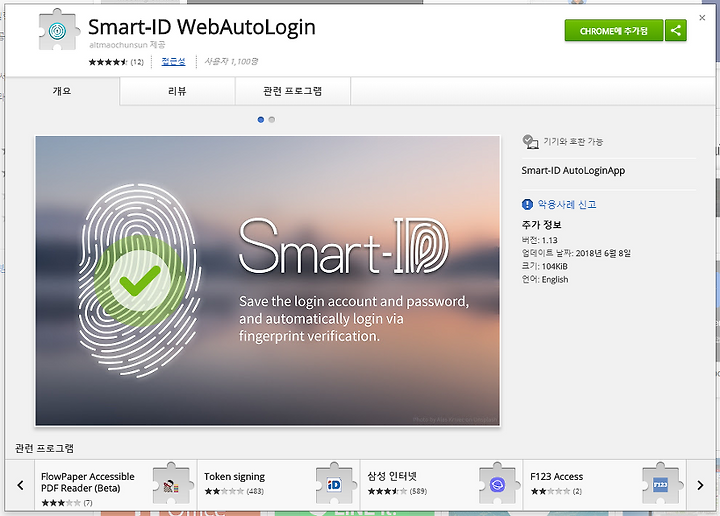Viewport: 720px width, 516px height.
Task: Select the first screenshot carousel dot
Action: (261, 120)
